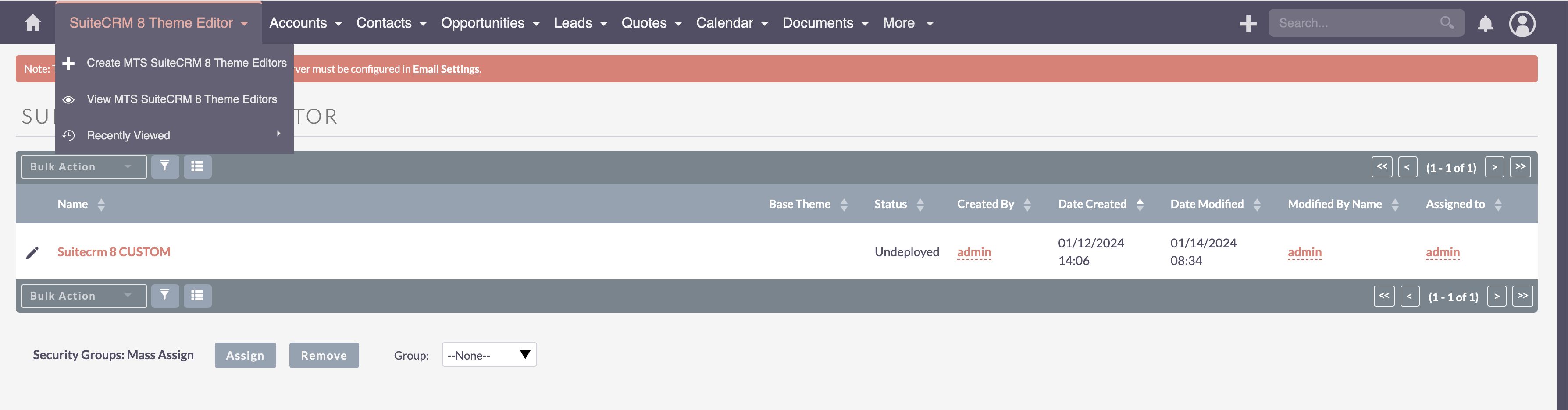
Task: Click the Remove button
Action: (x=324, y=355)
